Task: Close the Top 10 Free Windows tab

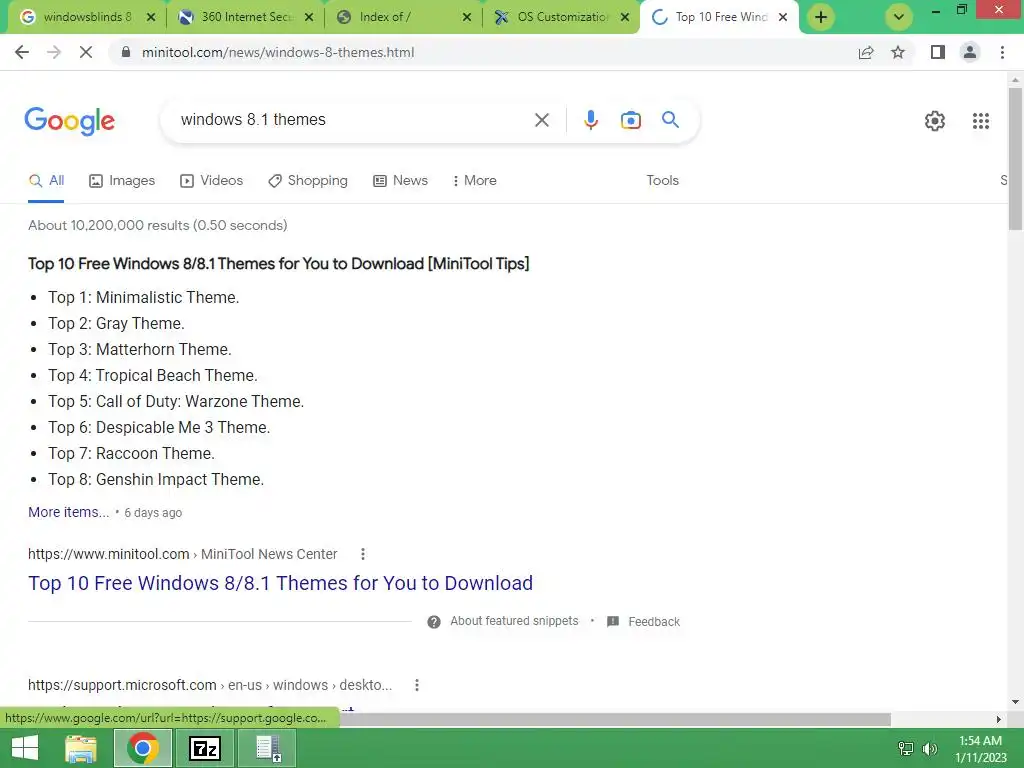Action: (x=782, y=17)
